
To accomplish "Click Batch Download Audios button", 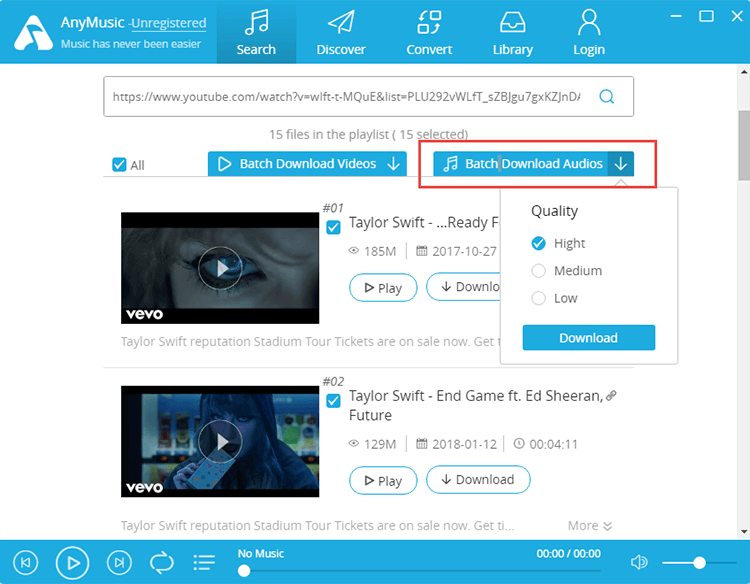I will point(521,164).
